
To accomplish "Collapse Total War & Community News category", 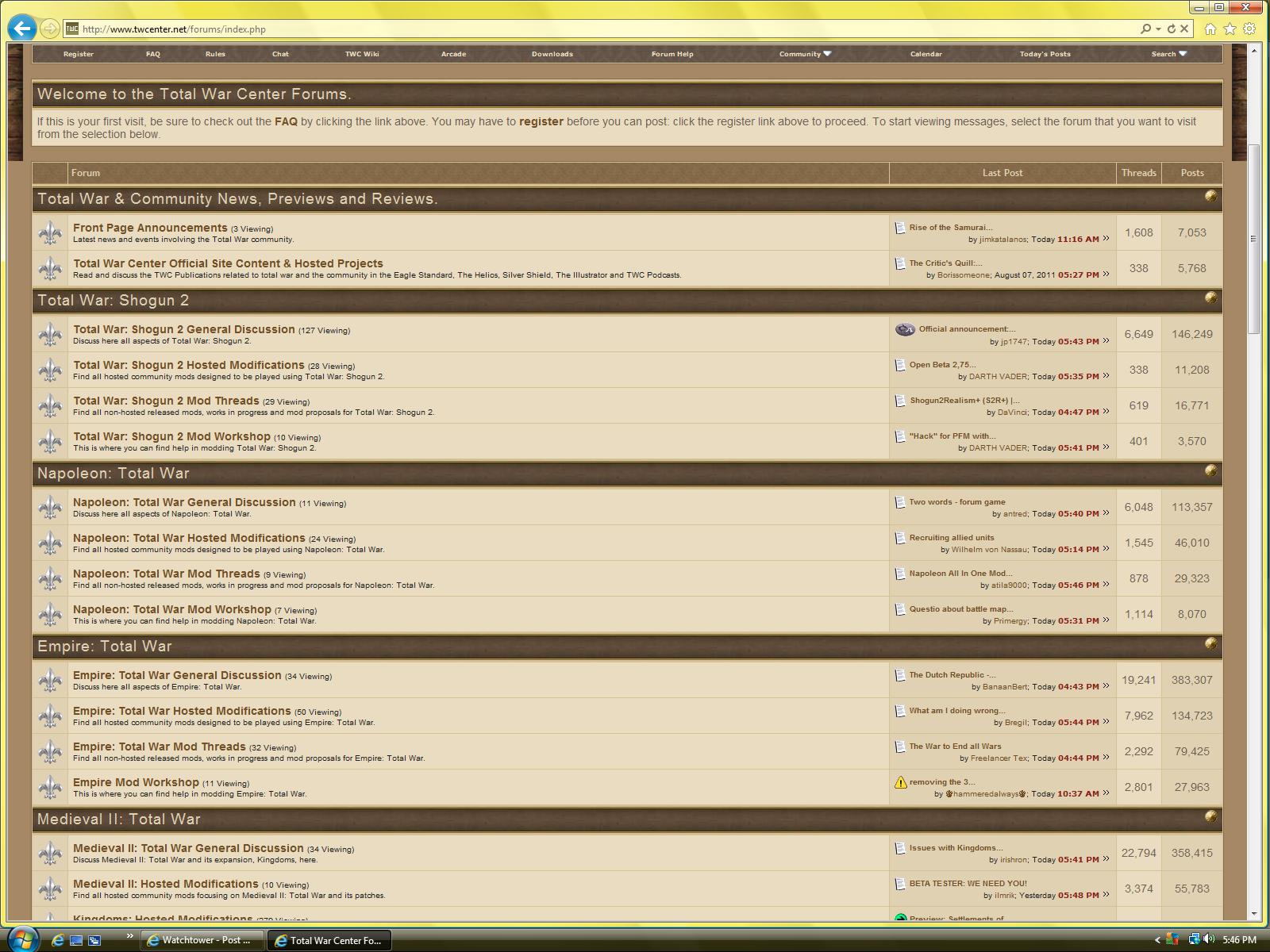I will [1210, 196].
